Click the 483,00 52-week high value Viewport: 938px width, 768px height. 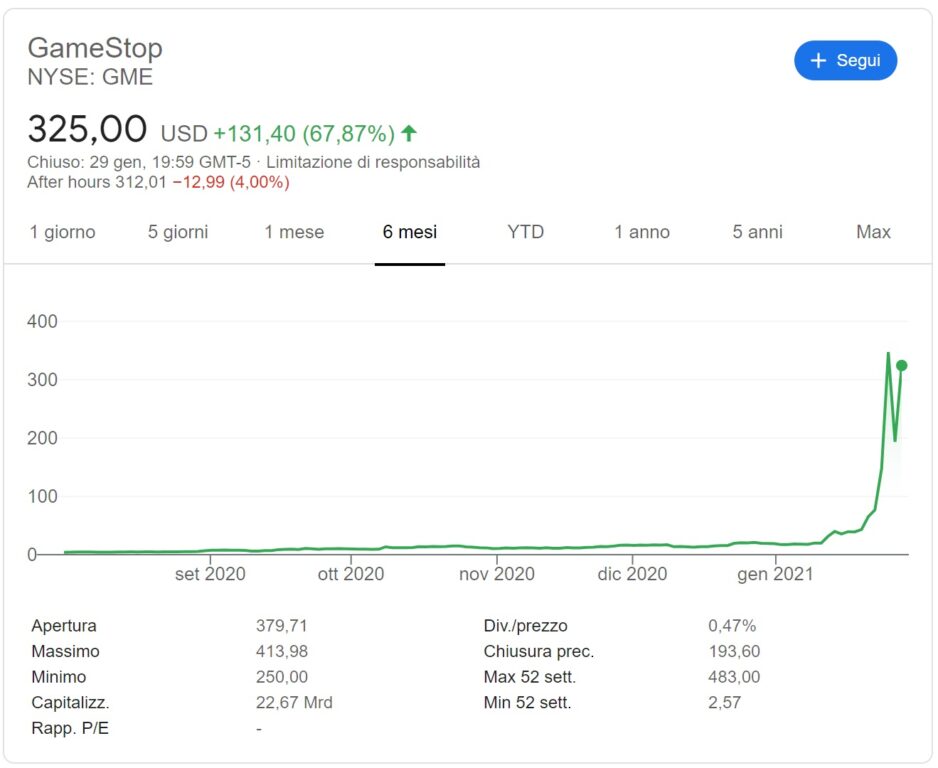tap(734, 677)
